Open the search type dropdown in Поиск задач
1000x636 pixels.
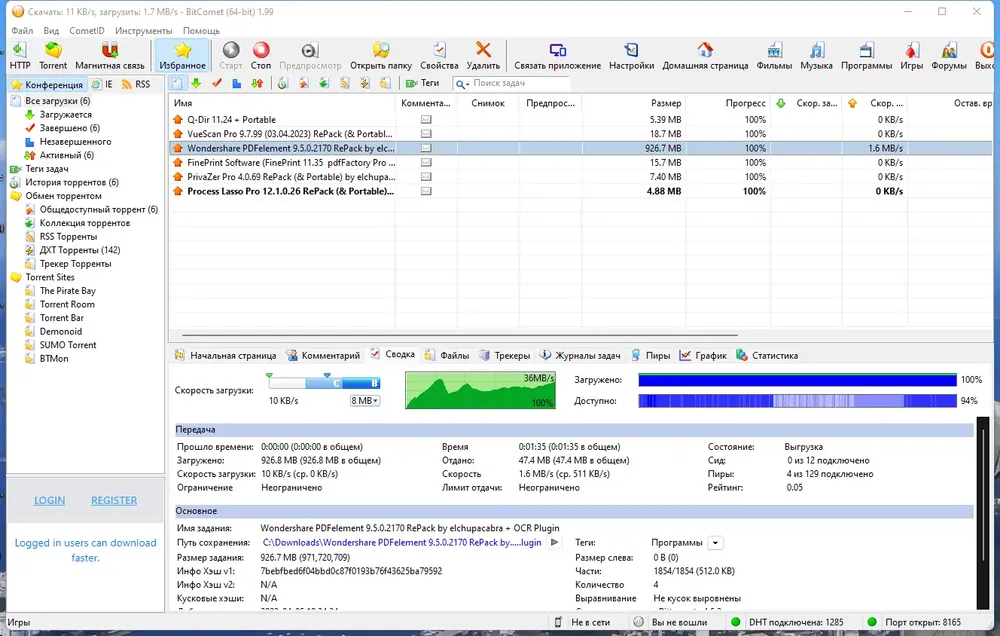pyautogui.click(x=462, y=84)
